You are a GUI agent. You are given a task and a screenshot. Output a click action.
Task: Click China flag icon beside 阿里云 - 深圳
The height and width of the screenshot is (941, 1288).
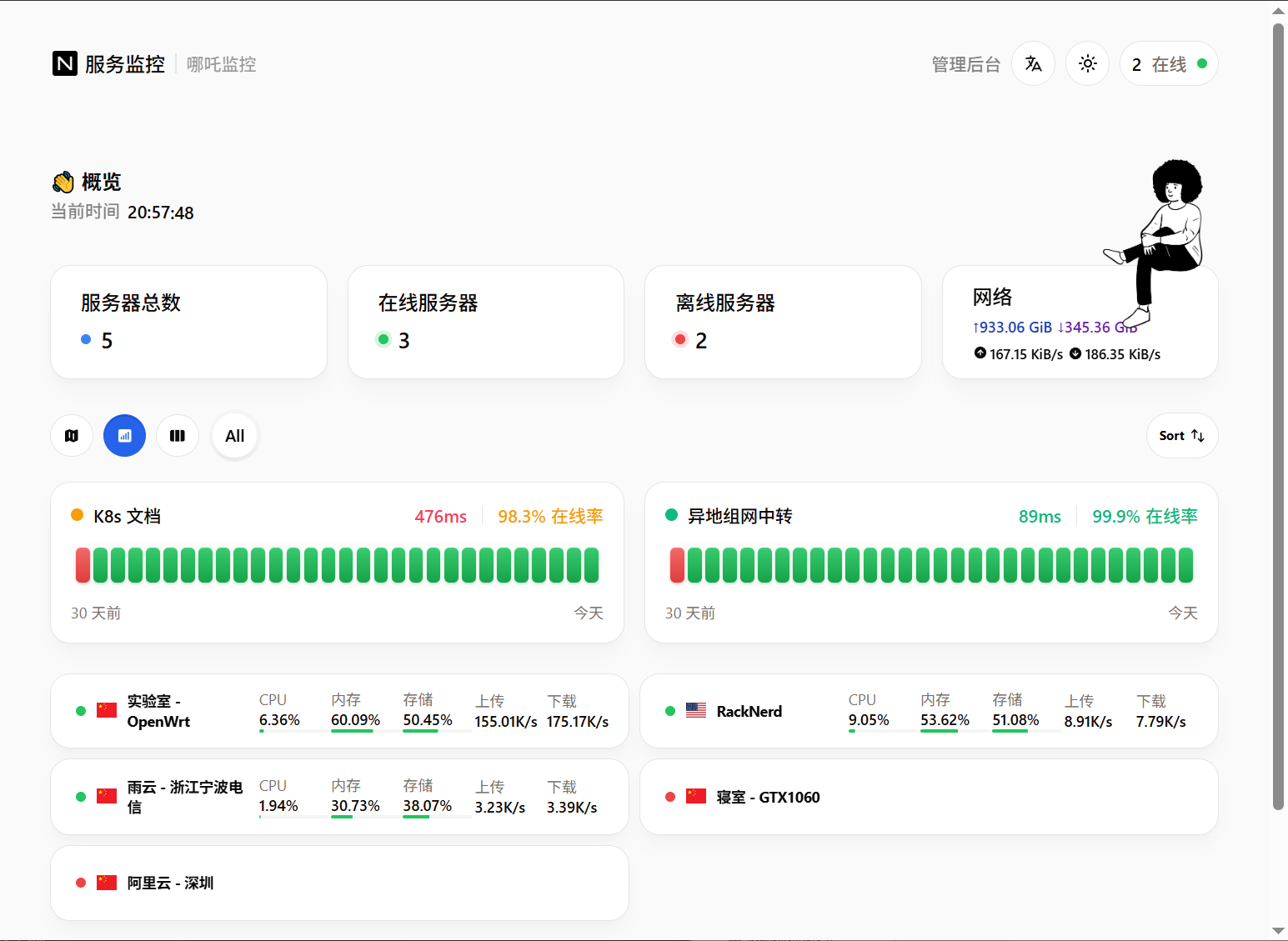pos(107,883)
